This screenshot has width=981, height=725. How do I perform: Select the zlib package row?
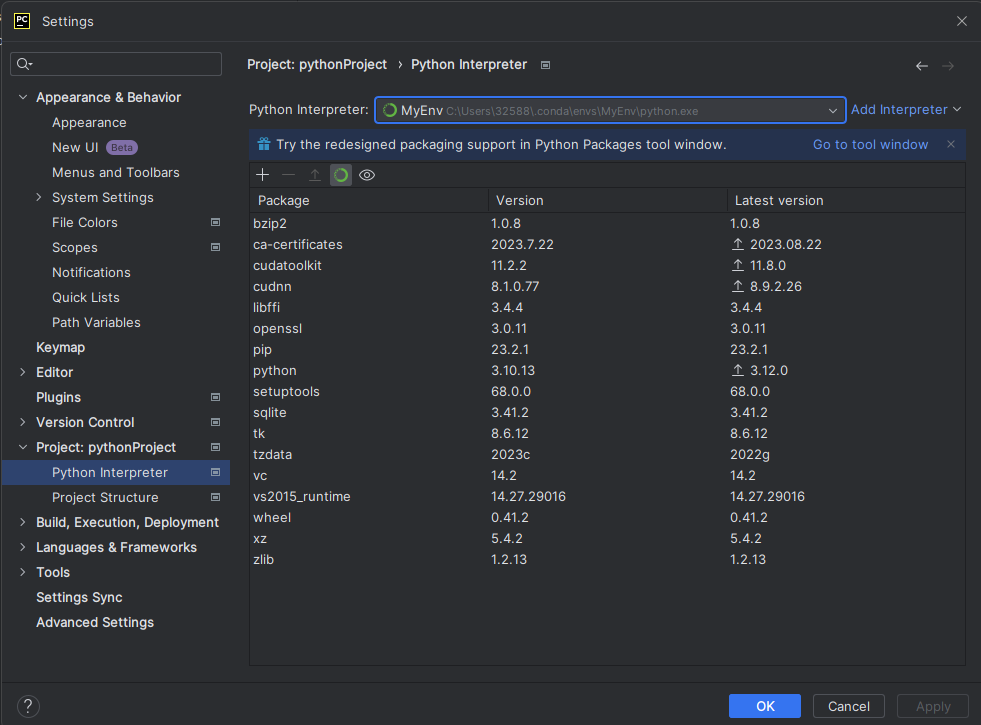click(x=607, y=559)
